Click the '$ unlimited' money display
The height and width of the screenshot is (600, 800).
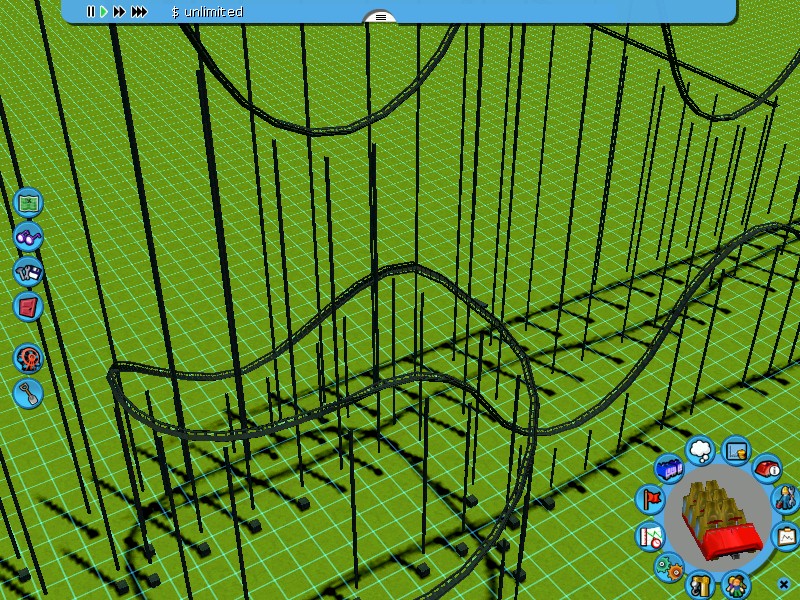click(207, 12)
